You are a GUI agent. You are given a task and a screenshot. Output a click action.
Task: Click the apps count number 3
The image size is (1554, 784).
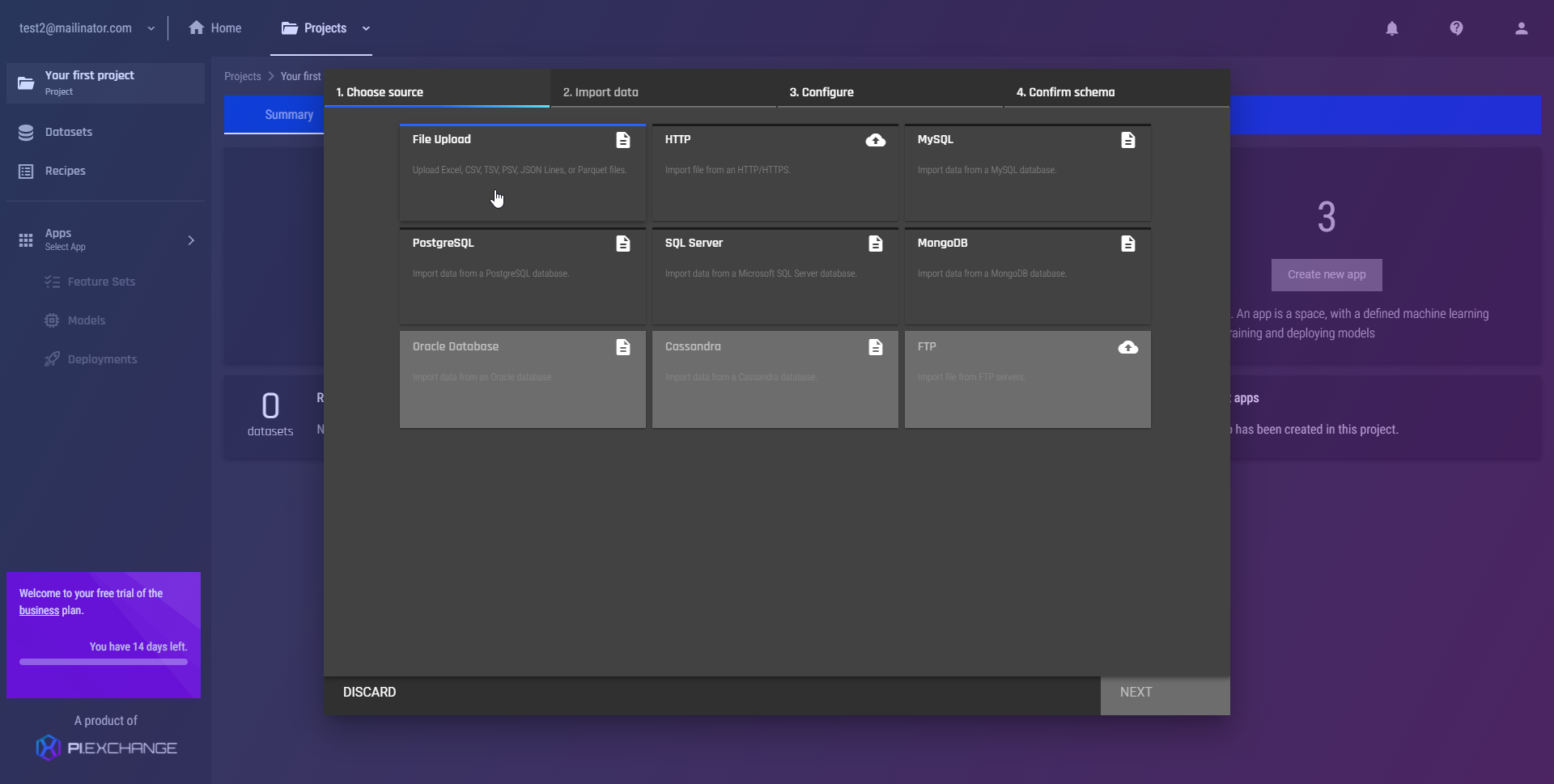pos(1327,217)
